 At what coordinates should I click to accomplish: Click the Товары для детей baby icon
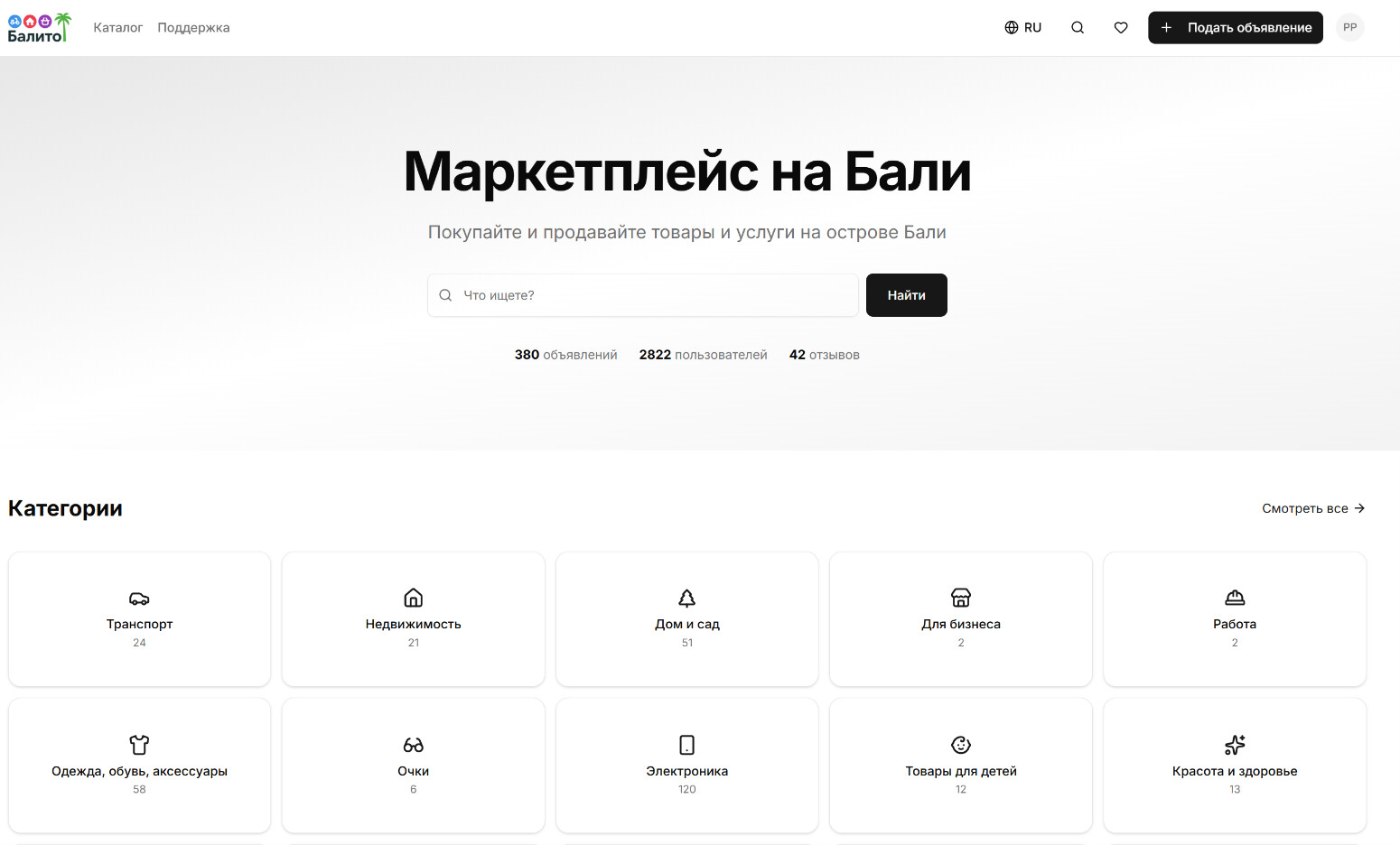[961, 745]
